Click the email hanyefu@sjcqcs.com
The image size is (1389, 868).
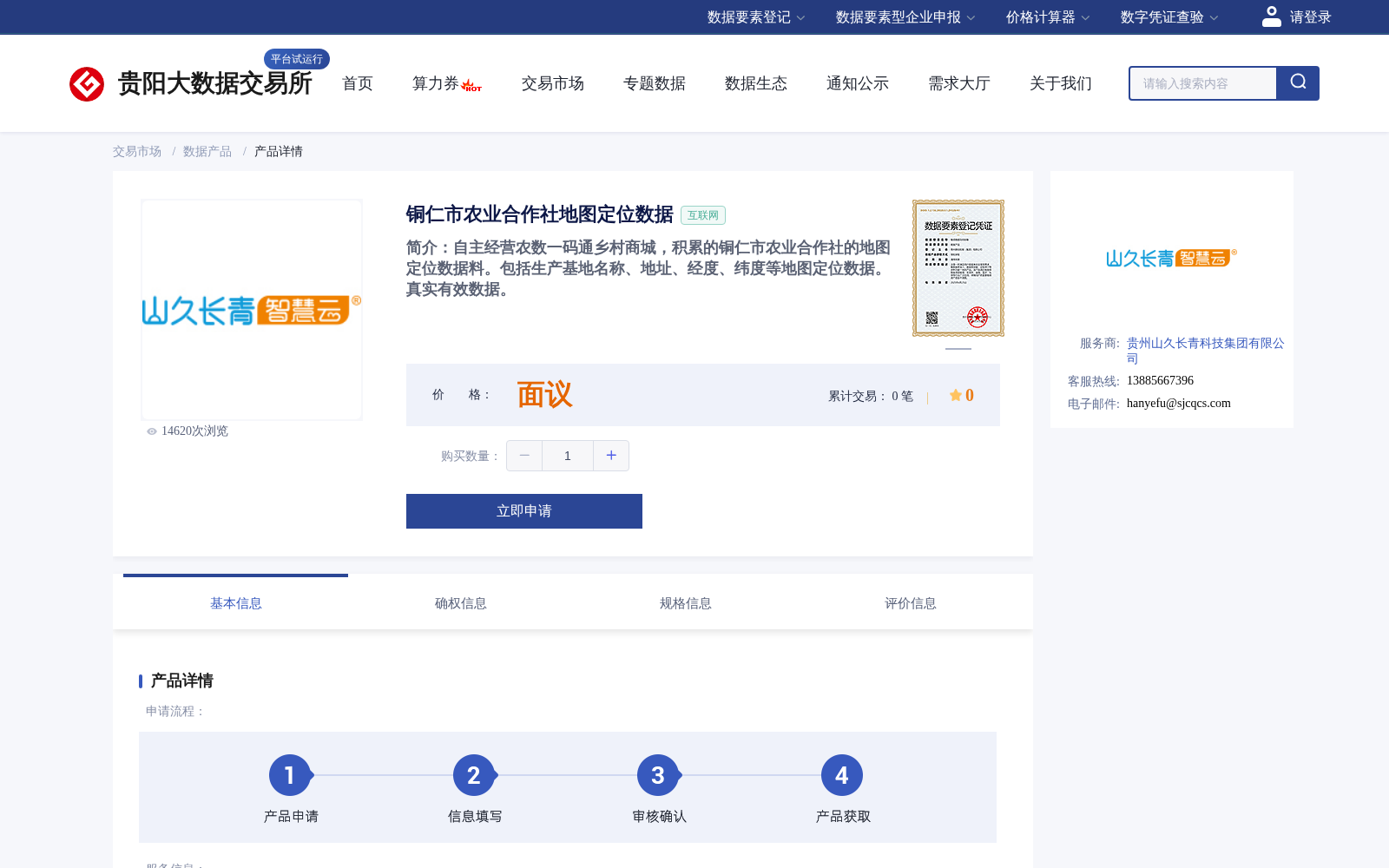(1179, 404)
